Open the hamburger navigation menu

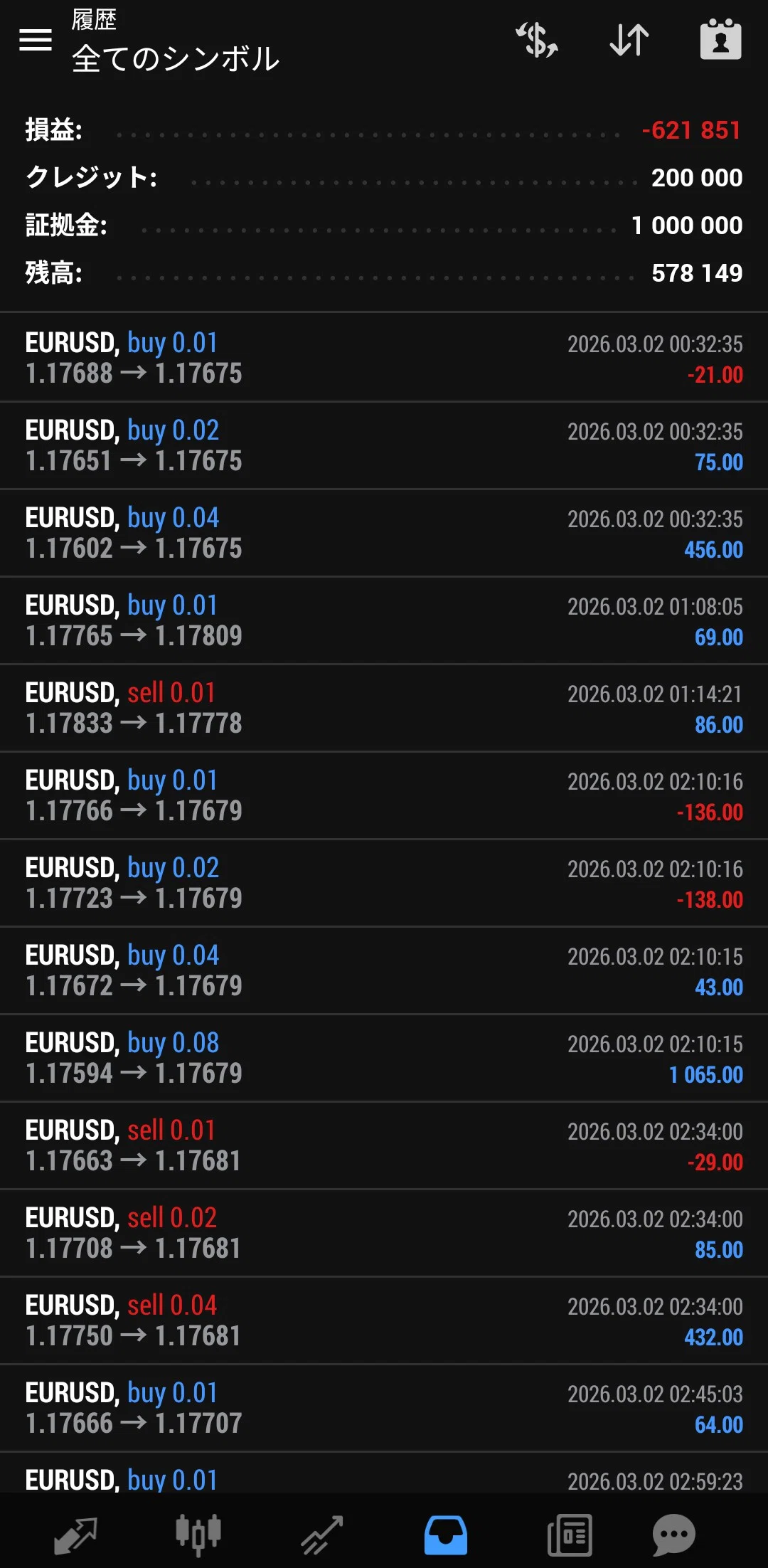pos(36,40)
